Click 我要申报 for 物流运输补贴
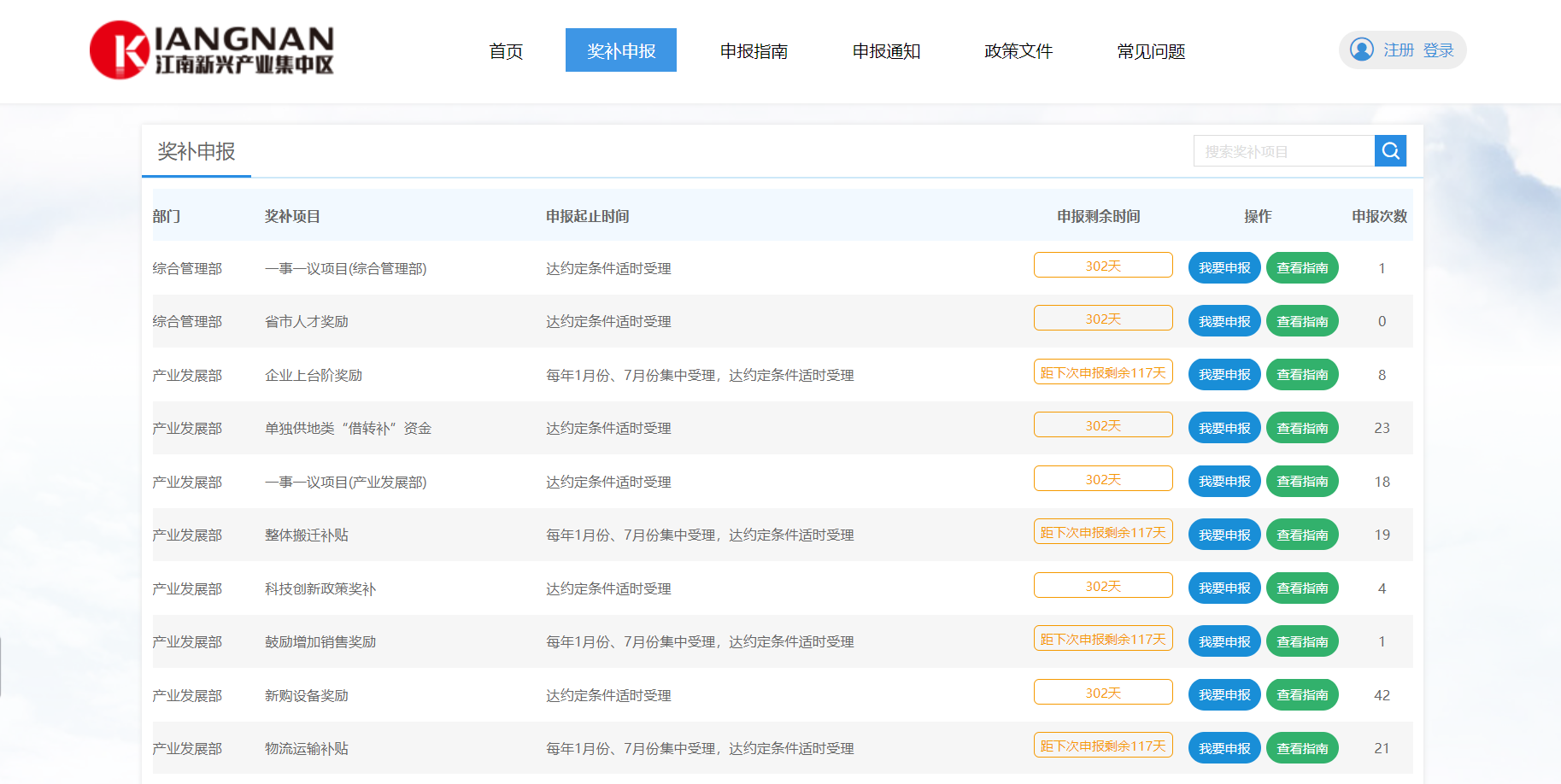This screenshot has width=1561, height=784. [1224, 748]
